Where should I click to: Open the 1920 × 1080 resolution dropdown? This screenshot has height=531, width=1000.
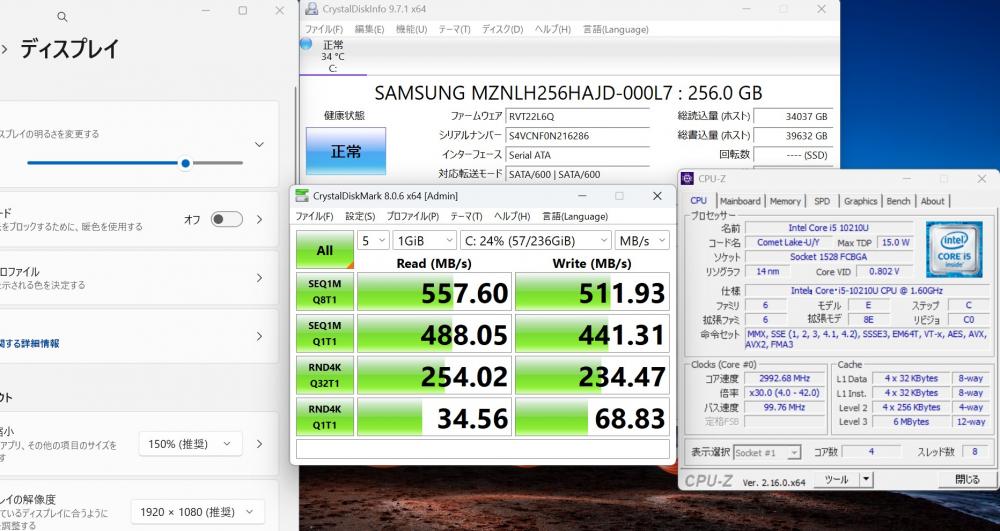pos(198,512)
